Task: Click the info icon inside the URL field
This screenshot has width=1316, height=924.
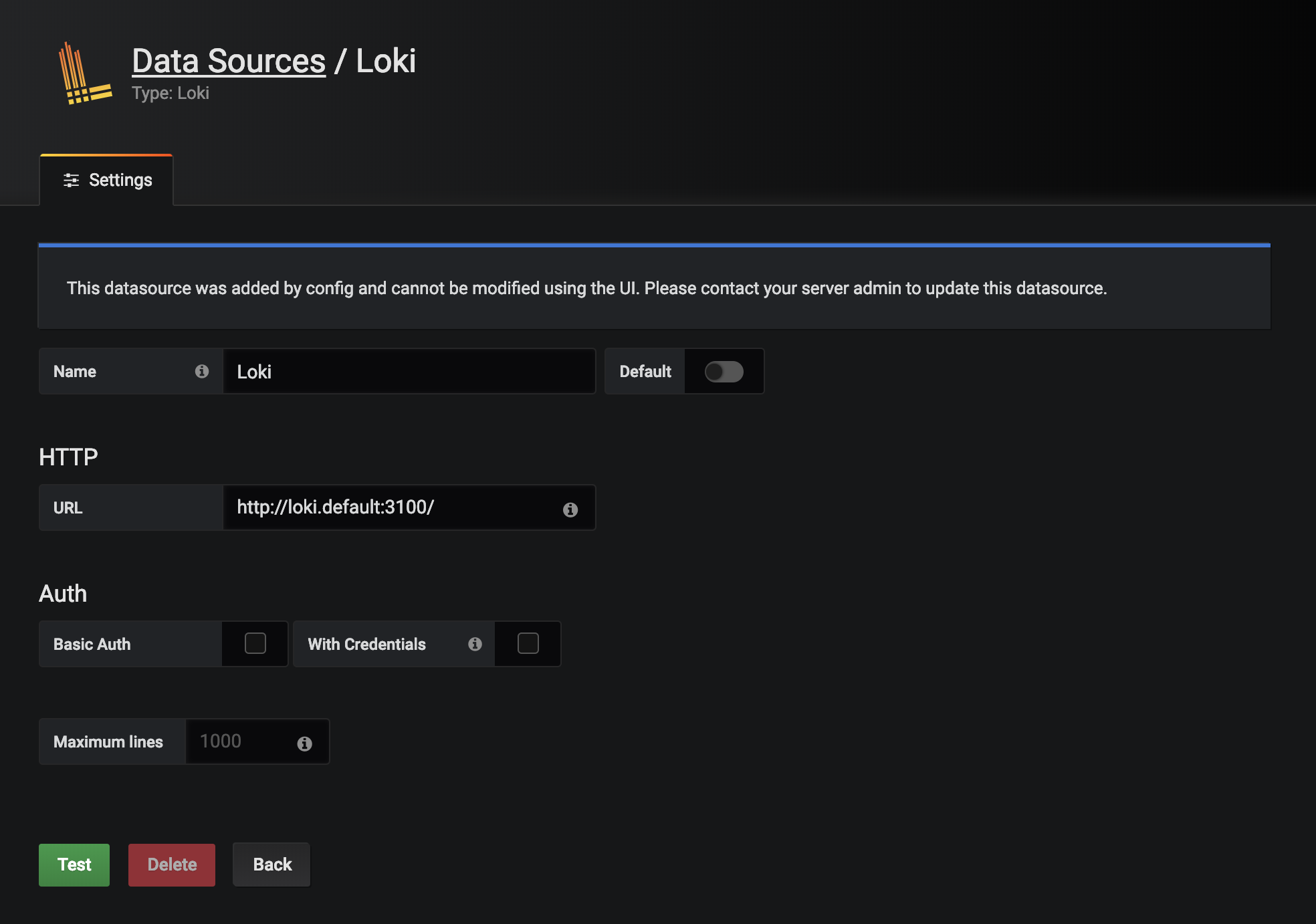Action: (x=570, y=509)
